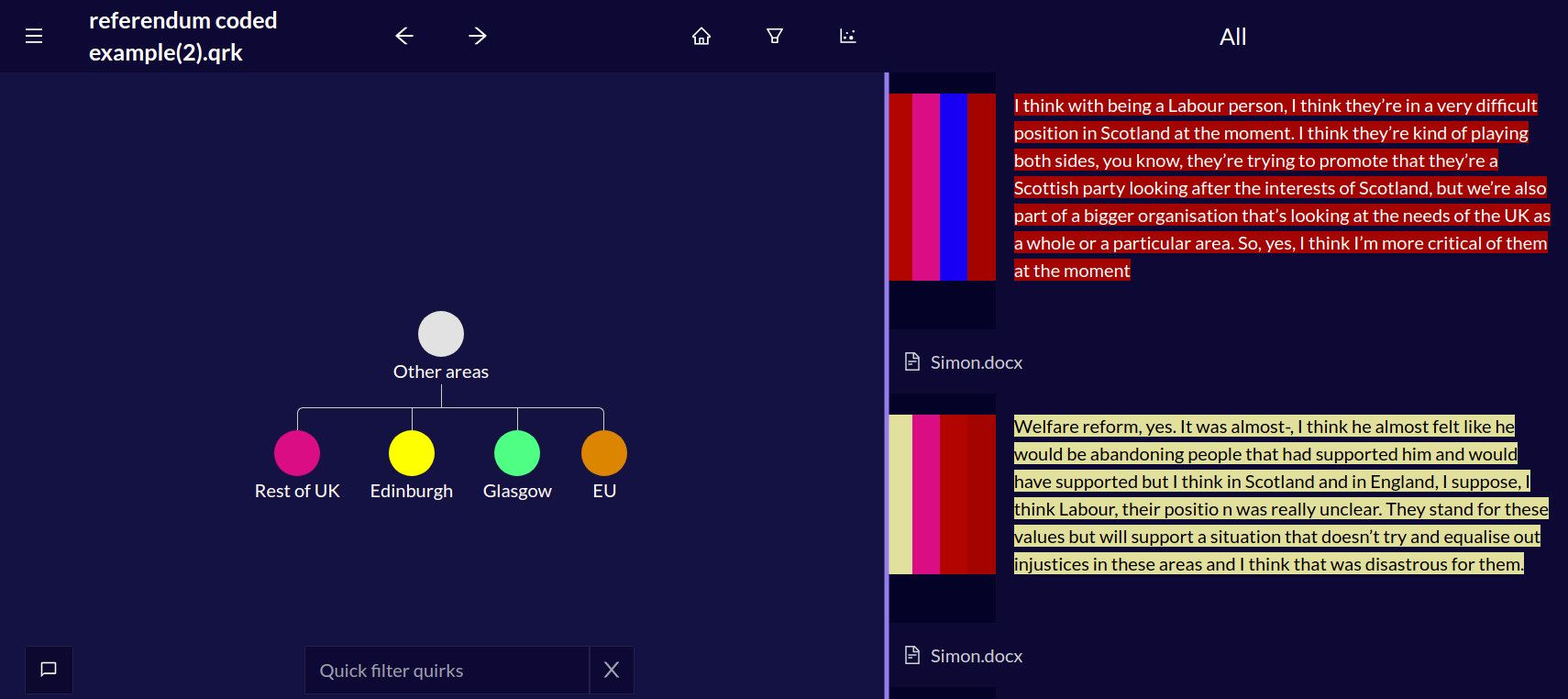This screenshot has height=699, width=1568.
Task: Go back with the left arrow
Action: coord(404,36)
